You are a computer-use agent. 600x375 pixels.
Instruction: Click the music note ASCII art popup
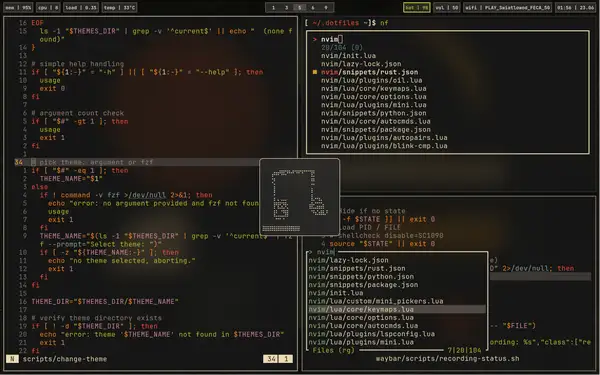300,197
